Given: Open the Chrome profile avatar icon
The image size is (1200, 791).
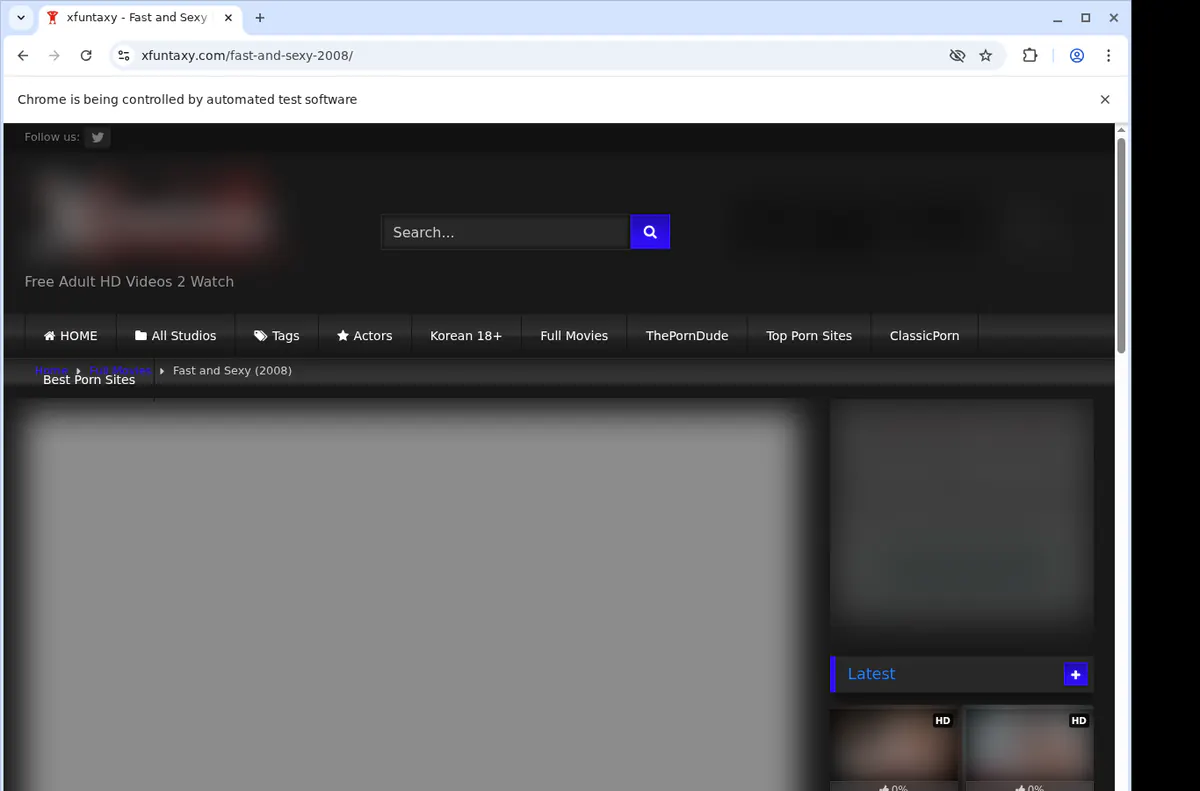Looking at the screenshot, I should (1077, 56).
